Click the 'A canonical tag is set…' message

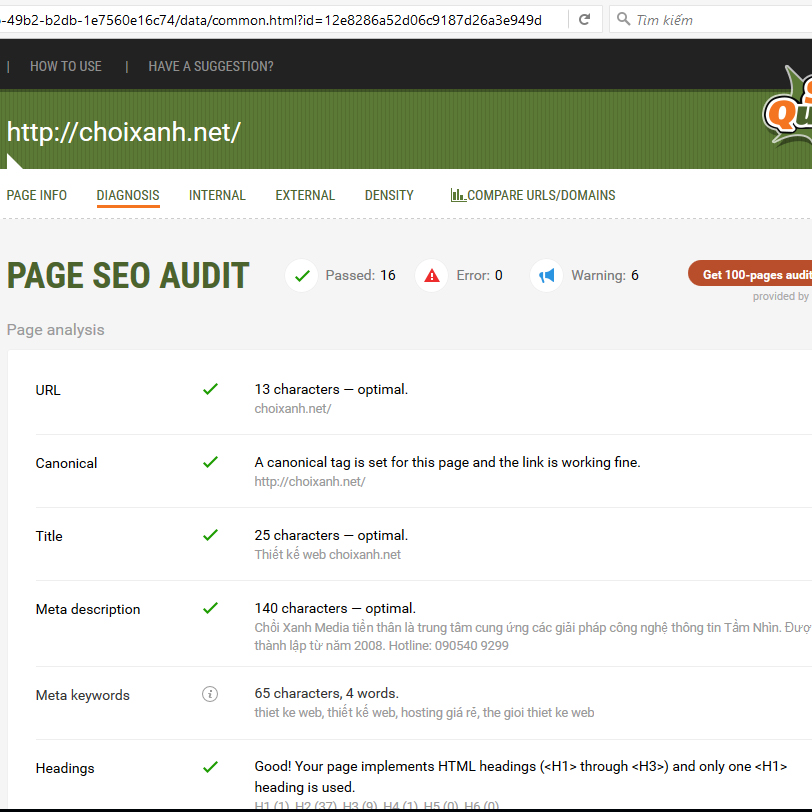pyautogui.click(x=447, y=462)
